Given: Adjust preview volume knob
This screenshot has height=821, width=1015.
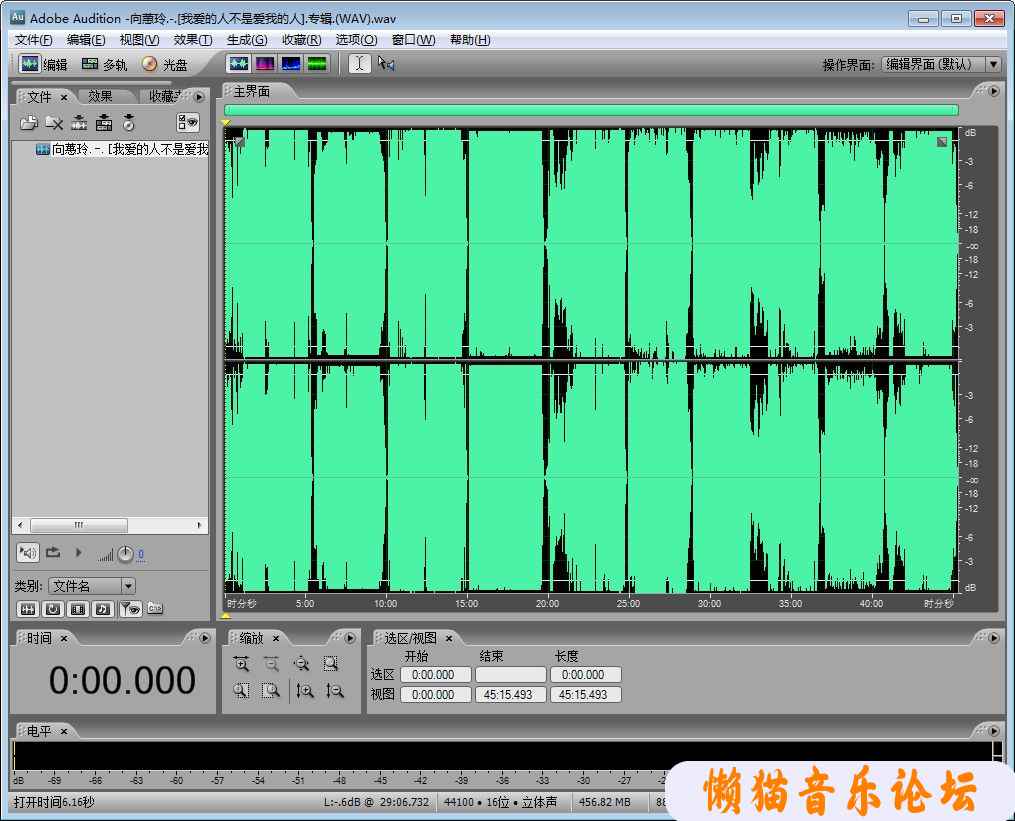Looking at the screenshot, I should click(x=125, y=554).
